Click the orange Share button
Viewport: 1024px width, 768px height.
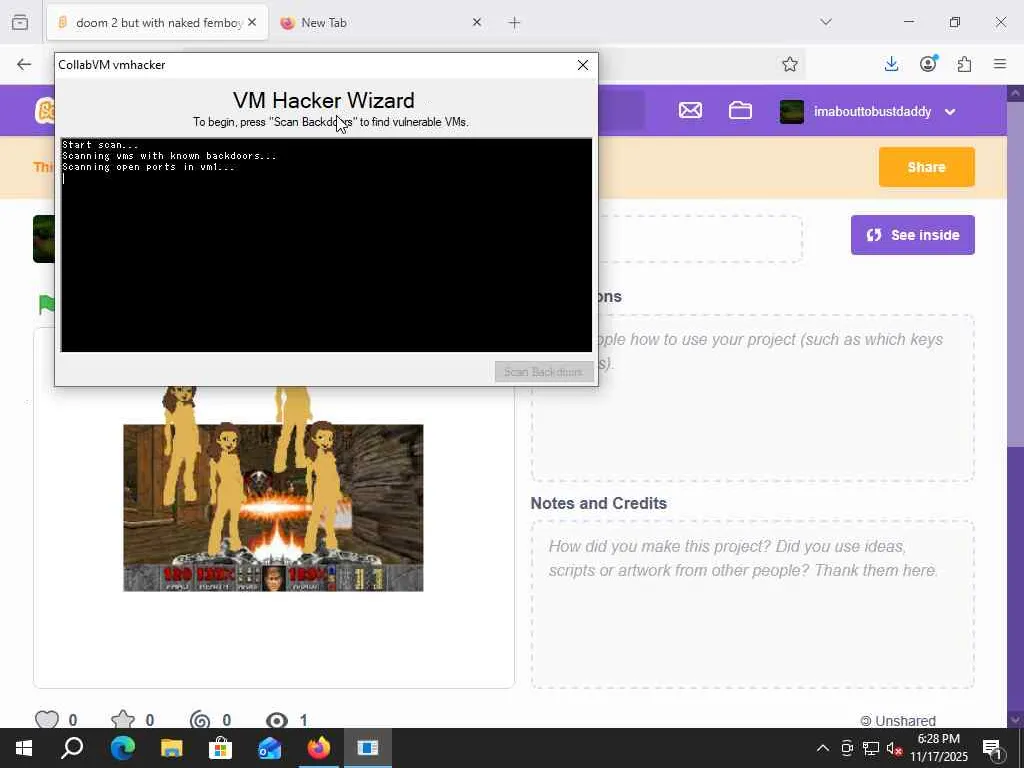[926, 167]
